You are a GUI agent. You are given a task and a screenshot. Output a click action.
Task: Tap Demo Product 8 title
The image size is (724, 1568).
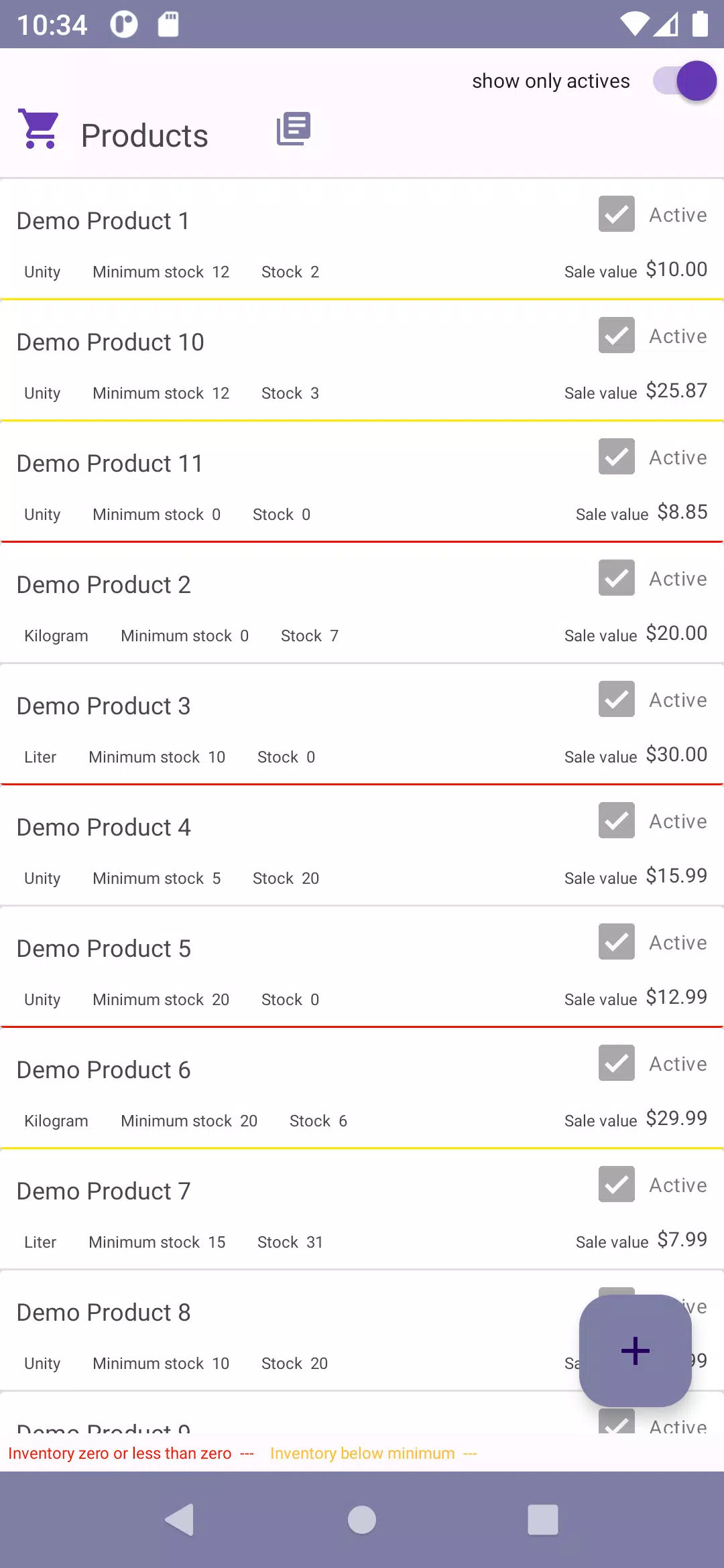click(x=104, y=1313)
